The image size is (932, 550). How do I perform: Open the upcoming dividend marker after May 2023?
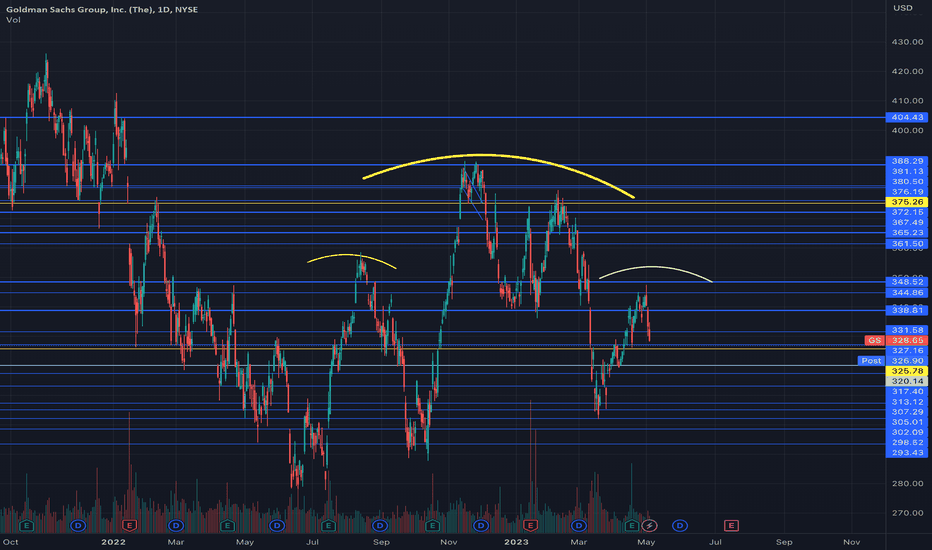point(680,526)
